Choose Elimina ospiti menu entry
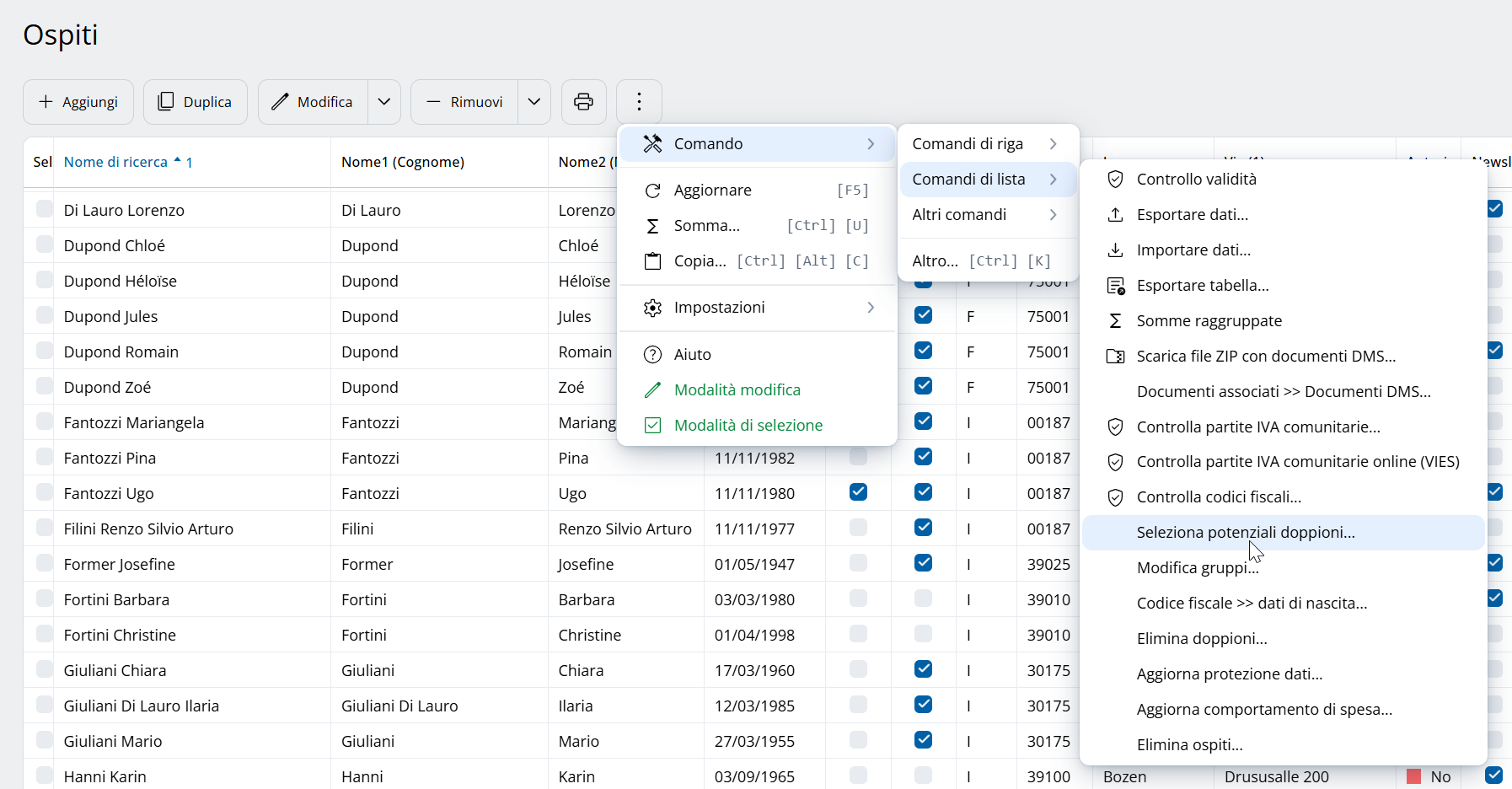 coord(1283,745)
